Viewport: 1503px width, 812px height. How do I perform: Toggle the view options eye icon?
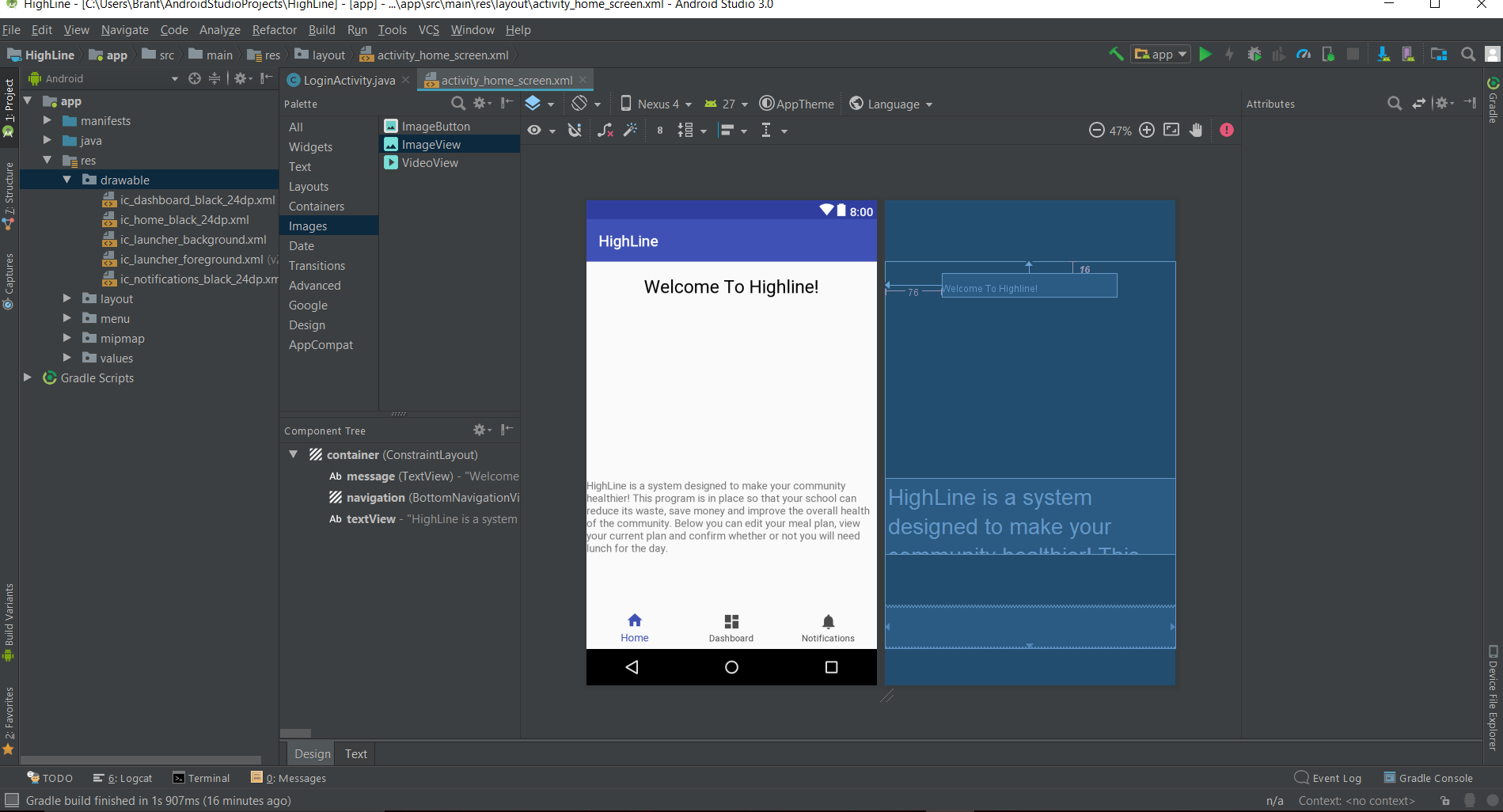pyautogui.click(x=535, y=131)
